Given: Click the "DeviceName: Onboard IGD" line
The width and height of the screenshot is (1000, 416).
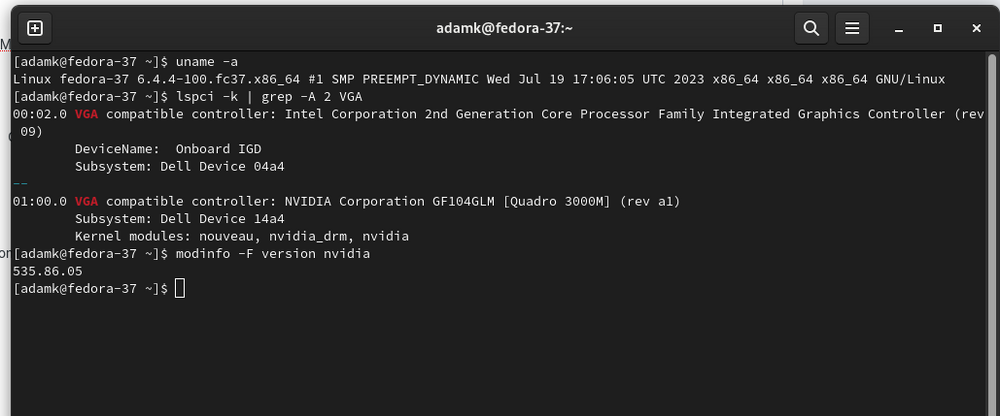Looking at the screenshot, I should [167, 149].
